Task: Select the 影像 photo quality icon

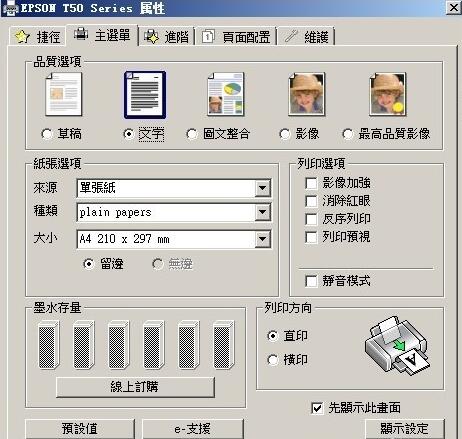Action: [307, 94]
